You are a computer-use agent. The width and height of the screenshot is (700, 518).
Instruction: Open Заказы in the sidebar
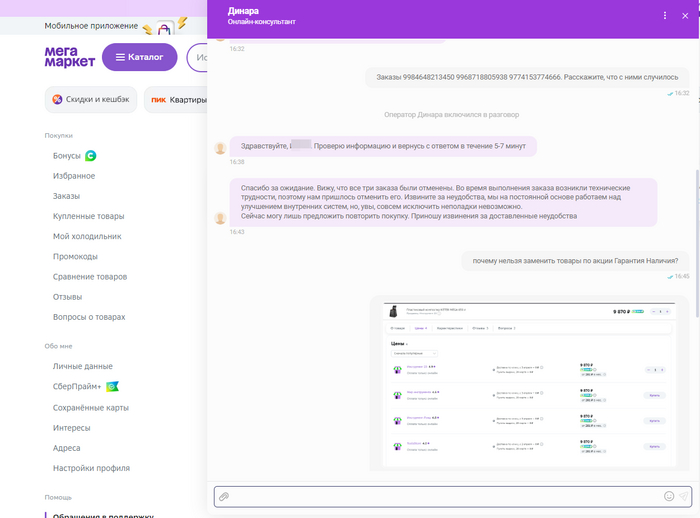coord(66,196)
